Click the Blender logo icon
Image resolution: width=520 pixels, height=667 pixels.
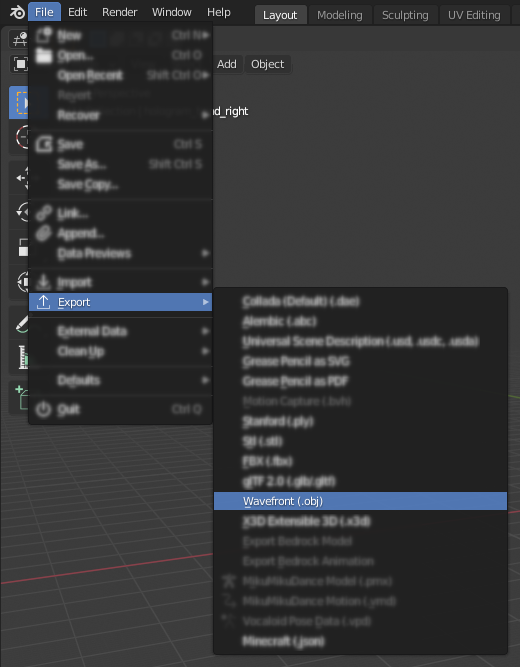pyautogui.click(x=17, y=12)
